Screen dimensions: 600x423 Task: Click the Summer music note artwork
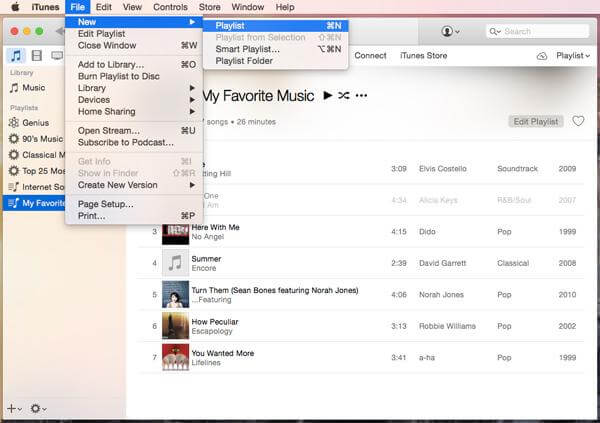tap(176, 263)
